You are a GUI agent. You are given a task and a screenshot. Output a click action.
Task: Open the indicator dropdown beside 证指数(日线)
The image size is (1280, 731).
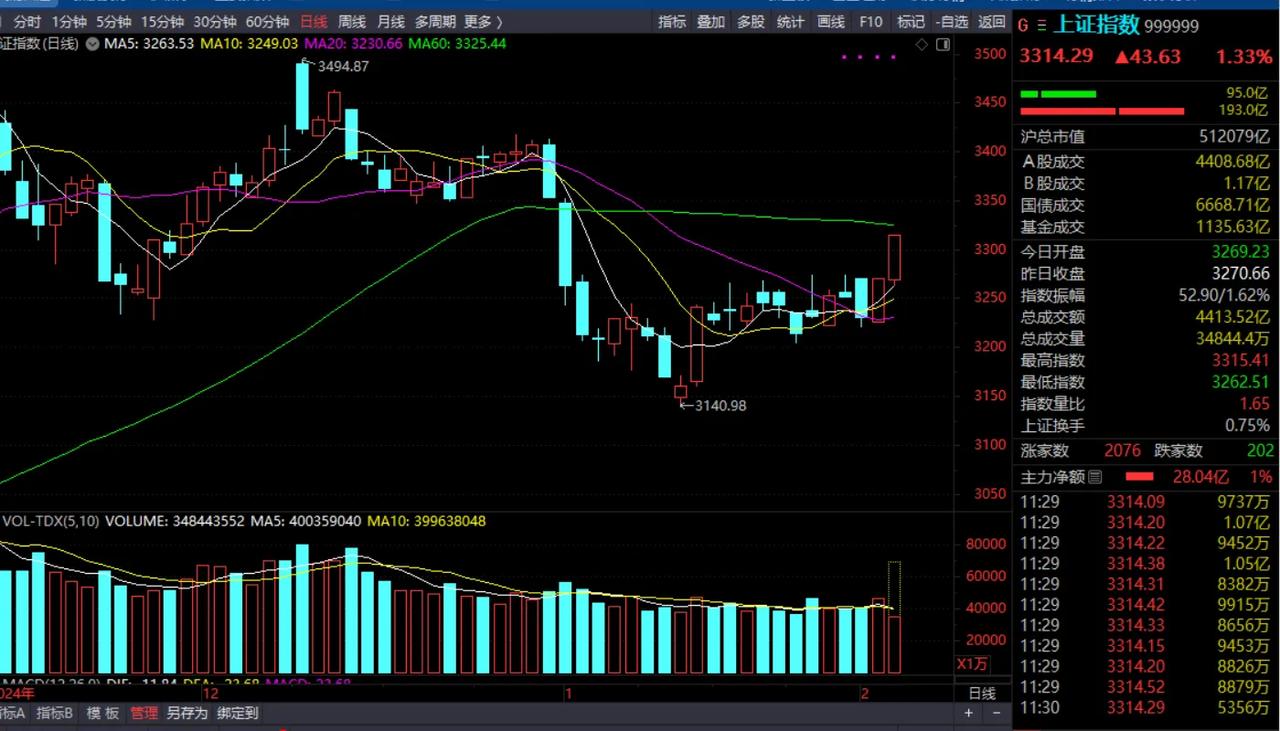pos(93,43)
